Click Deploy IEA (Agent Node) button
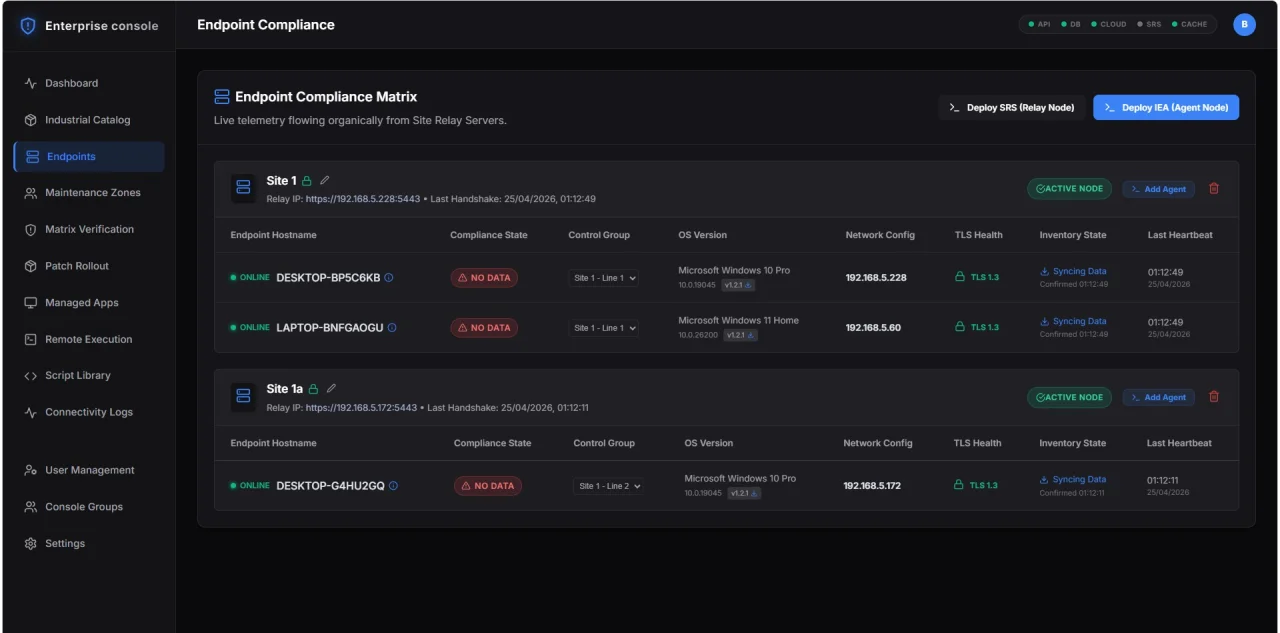The height and width of the screenshot is (633, 1280). [1166, 107]
